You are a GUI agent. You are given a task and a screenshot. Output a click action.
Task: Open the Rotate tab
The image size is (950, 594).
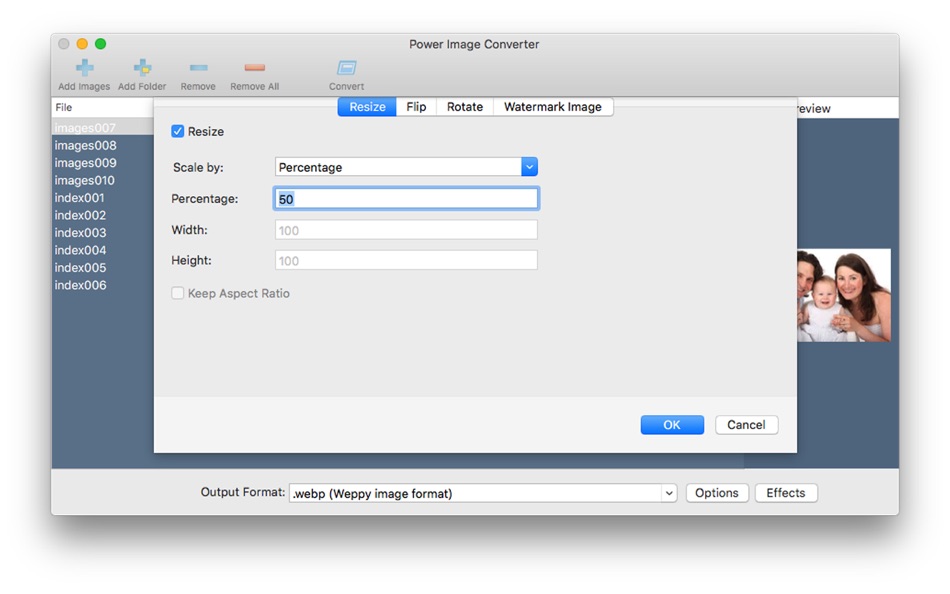coord(465,107)
